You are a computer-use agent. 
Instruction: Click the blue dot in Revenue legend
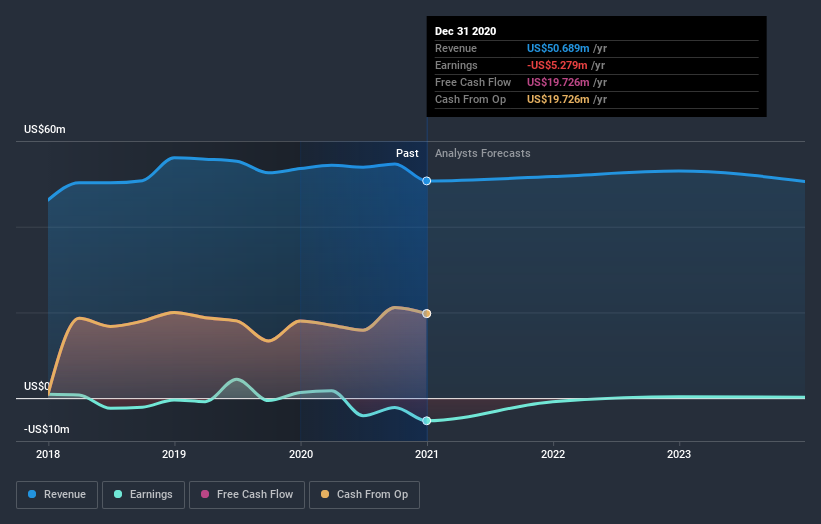tap(32, 494)
